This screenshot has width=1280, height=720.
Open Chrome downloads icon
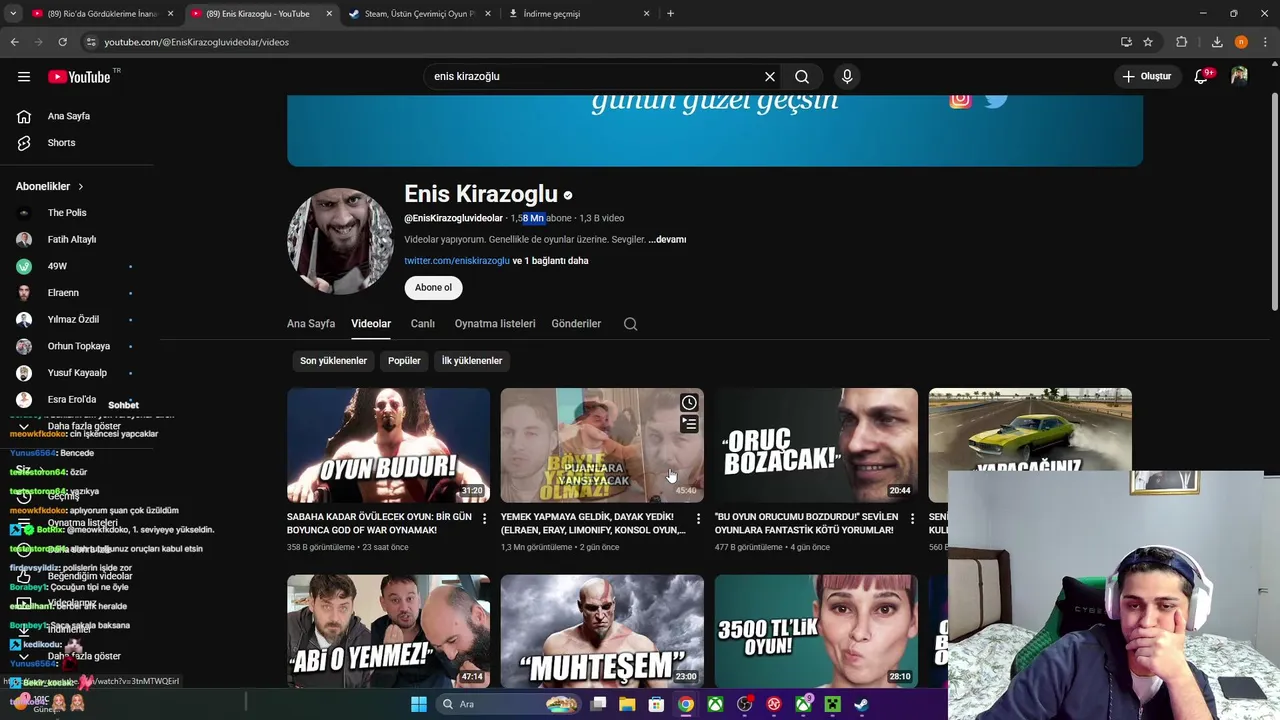pyautogui.click(x=1217, y=42)
